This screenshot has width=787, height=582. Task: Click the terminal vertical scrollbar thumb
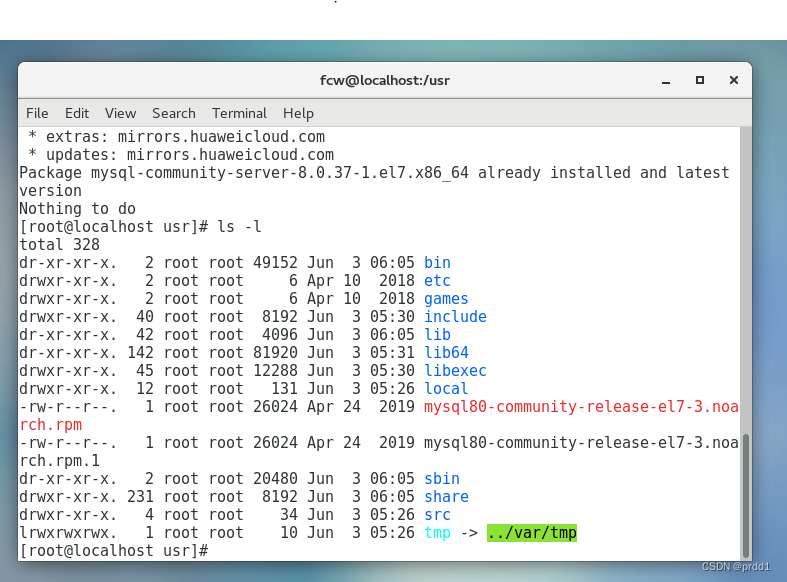coord(746,496)
